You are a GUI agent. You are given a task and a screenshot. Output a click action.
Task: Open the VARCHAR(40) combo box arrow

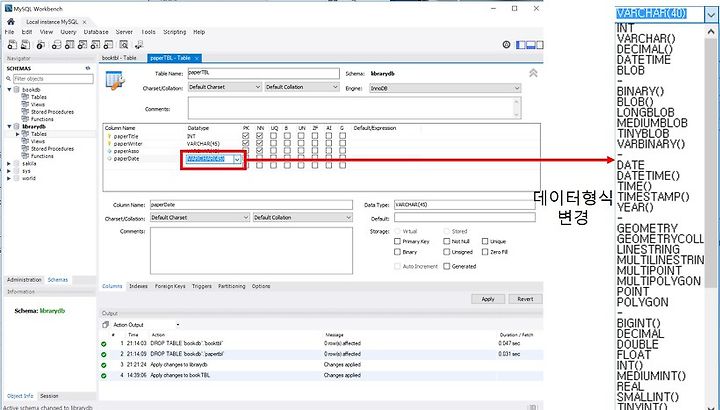coord(711,15)
